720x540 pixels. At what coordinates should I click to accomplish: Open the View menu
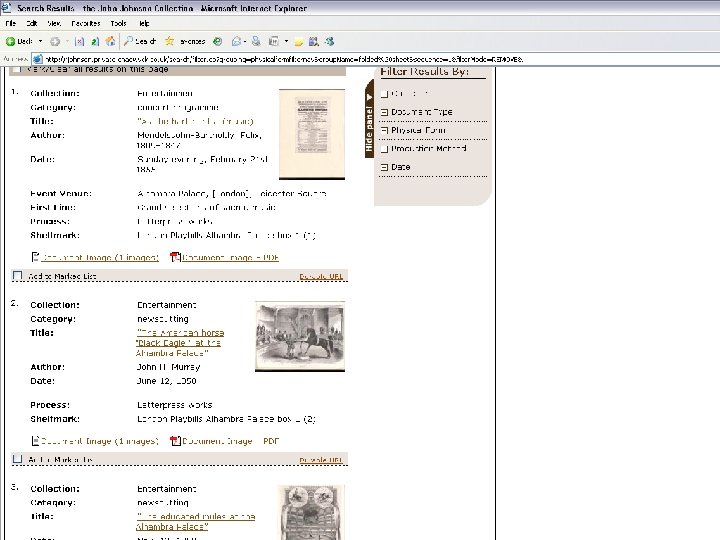click(x=54, y=23)
